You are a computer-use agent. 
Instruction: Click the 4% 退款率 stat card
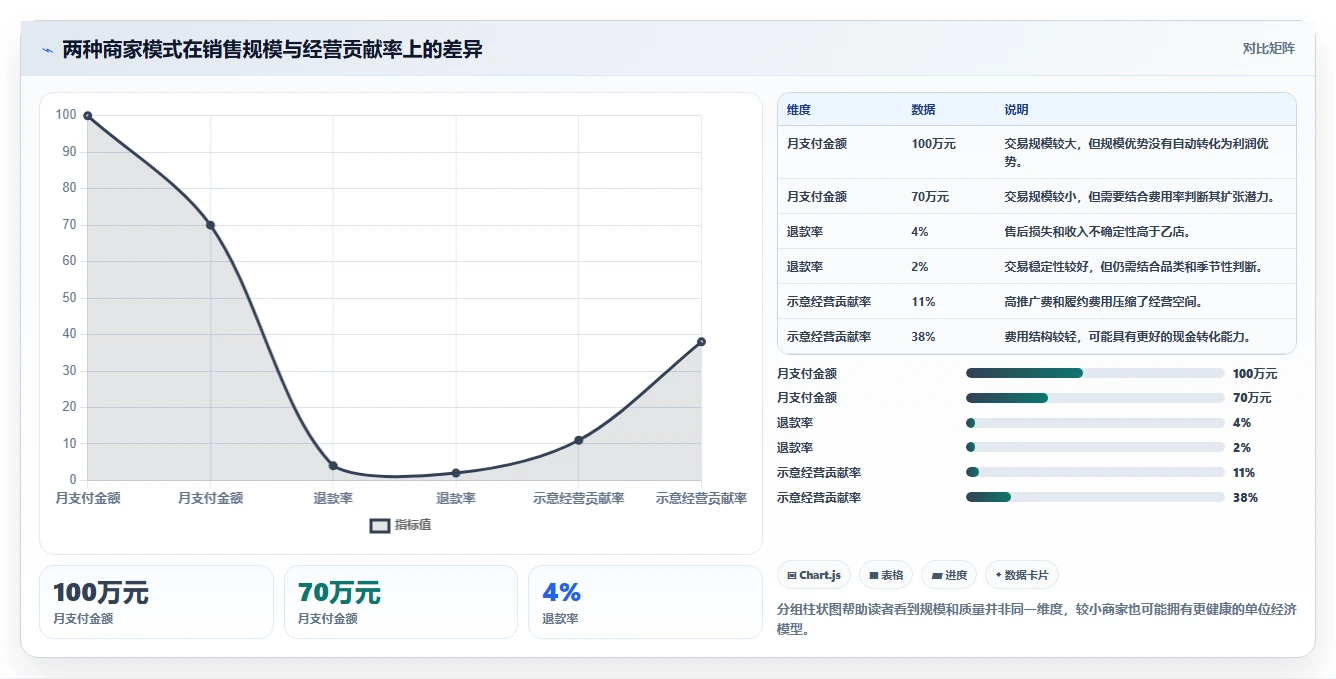645,602
